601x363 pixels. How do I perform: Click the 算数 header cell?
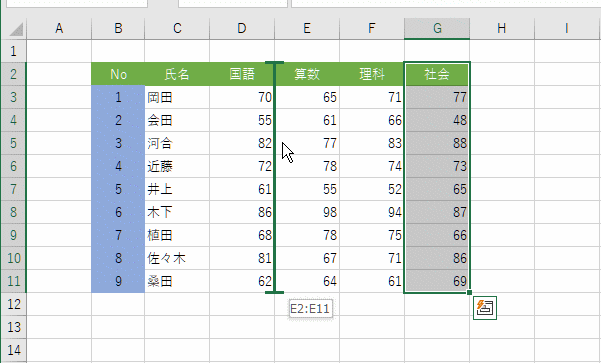tap(307, 74)
